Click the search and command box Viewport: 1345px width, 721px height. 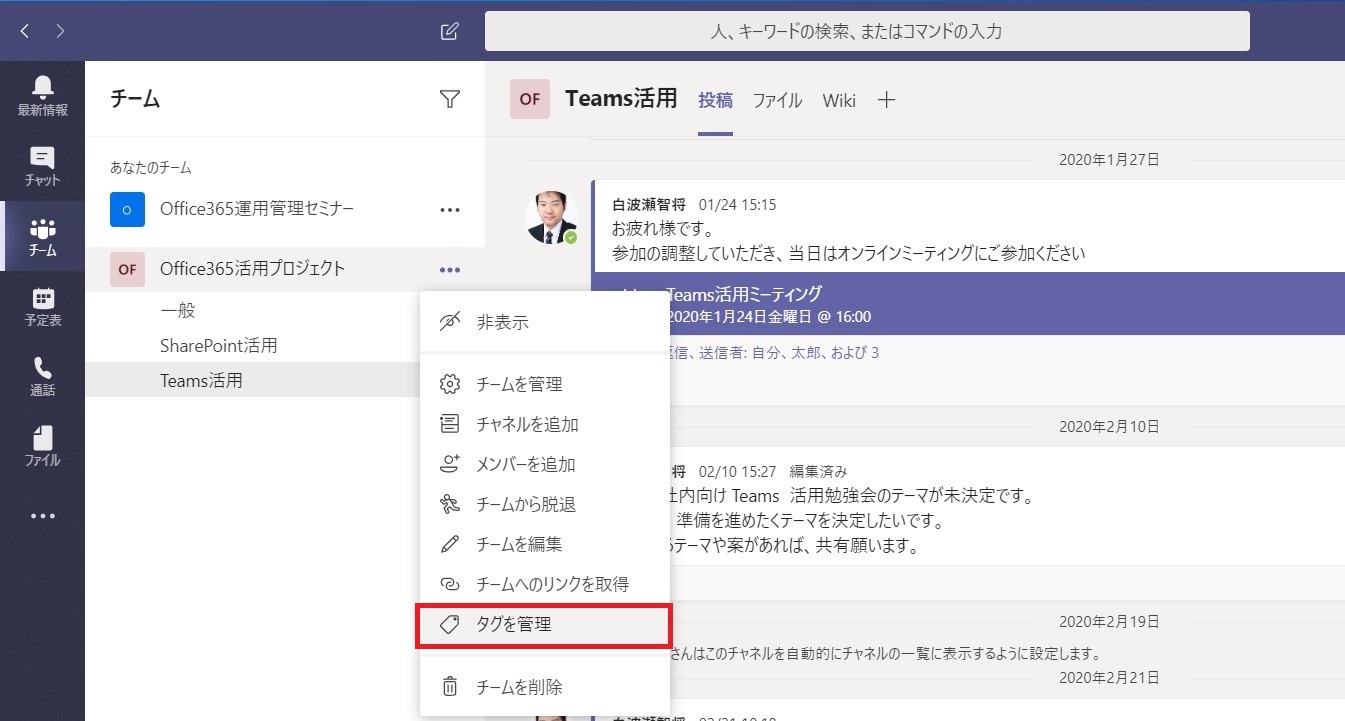867,31
